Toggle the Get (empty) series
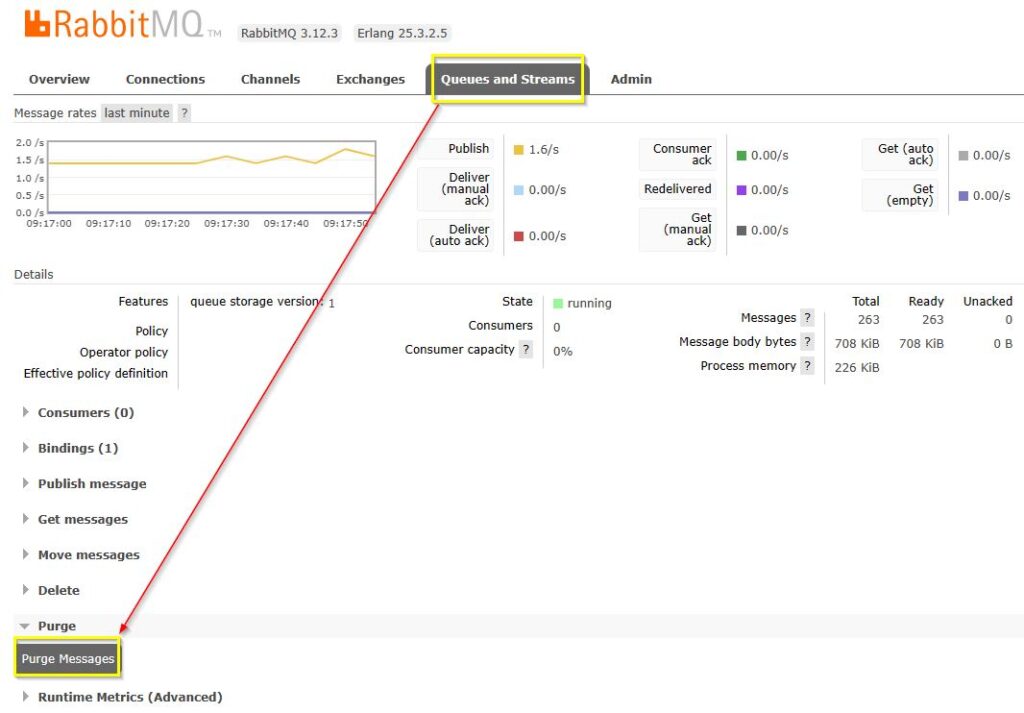 (901, 195)
